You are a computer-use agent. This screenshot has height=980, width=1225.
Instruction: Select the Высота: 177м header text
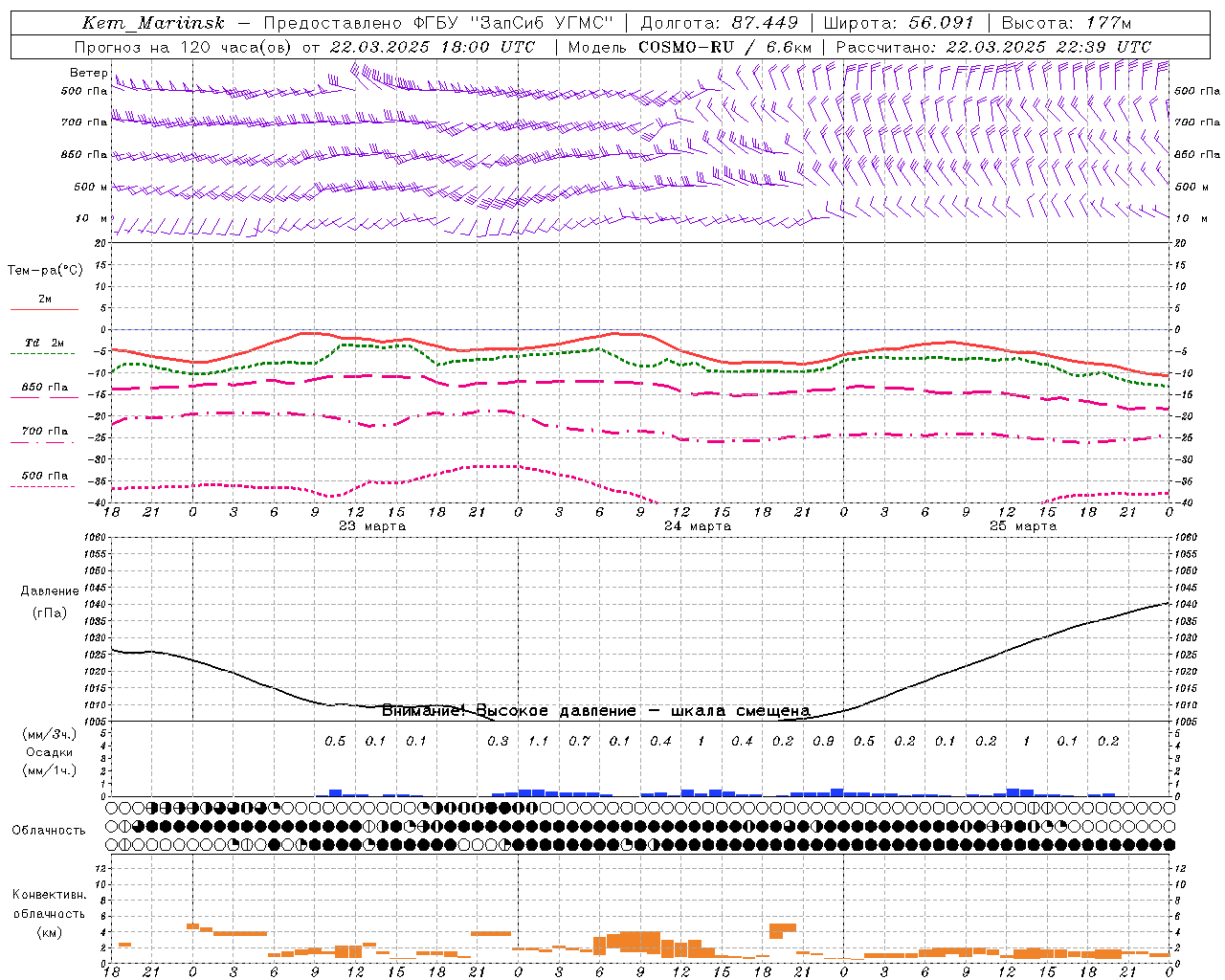pyautogui.click(x=1066, y=23)
